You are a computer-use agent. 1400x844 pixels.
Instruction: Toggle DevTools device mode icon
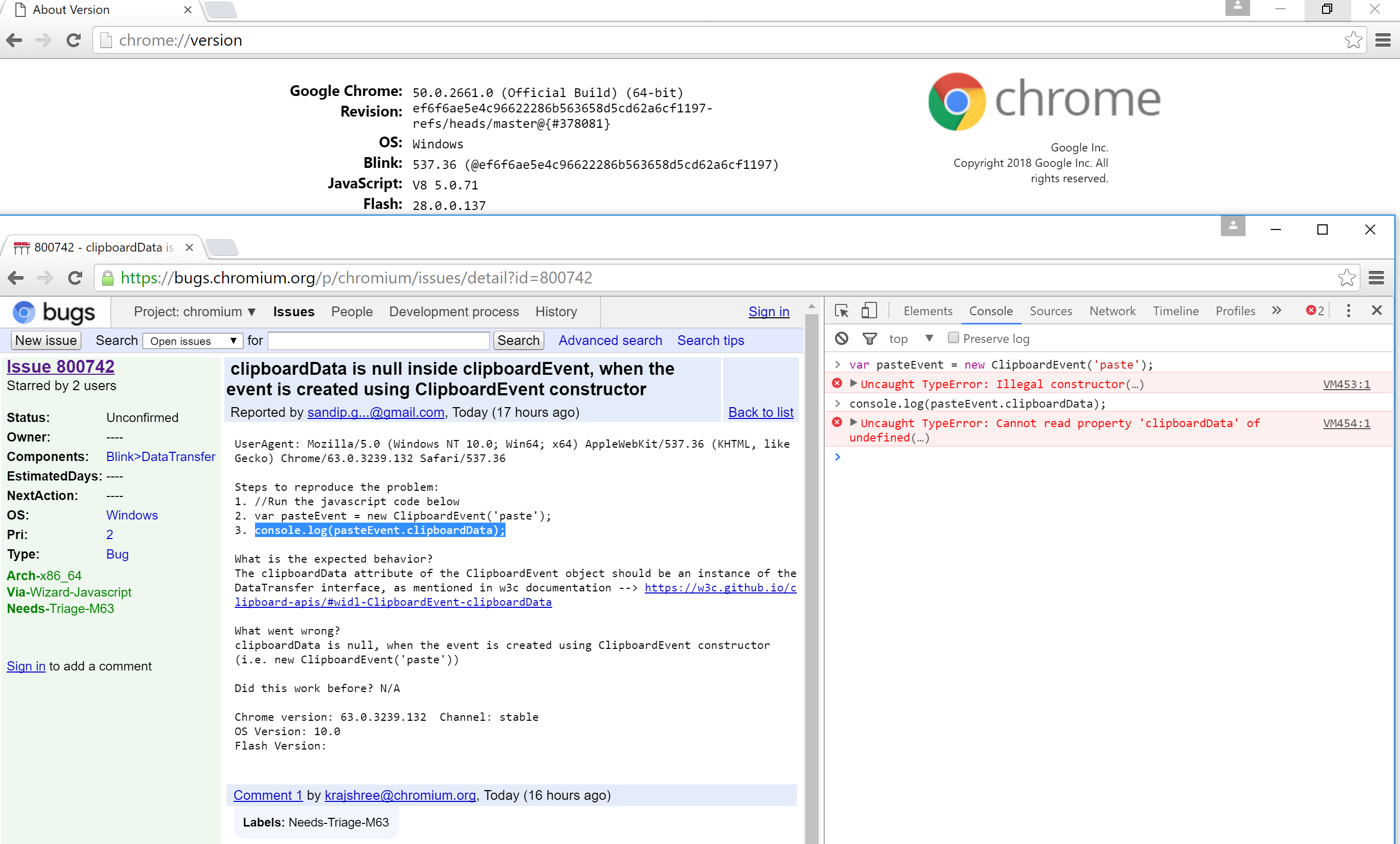click(x=869, y=310)
